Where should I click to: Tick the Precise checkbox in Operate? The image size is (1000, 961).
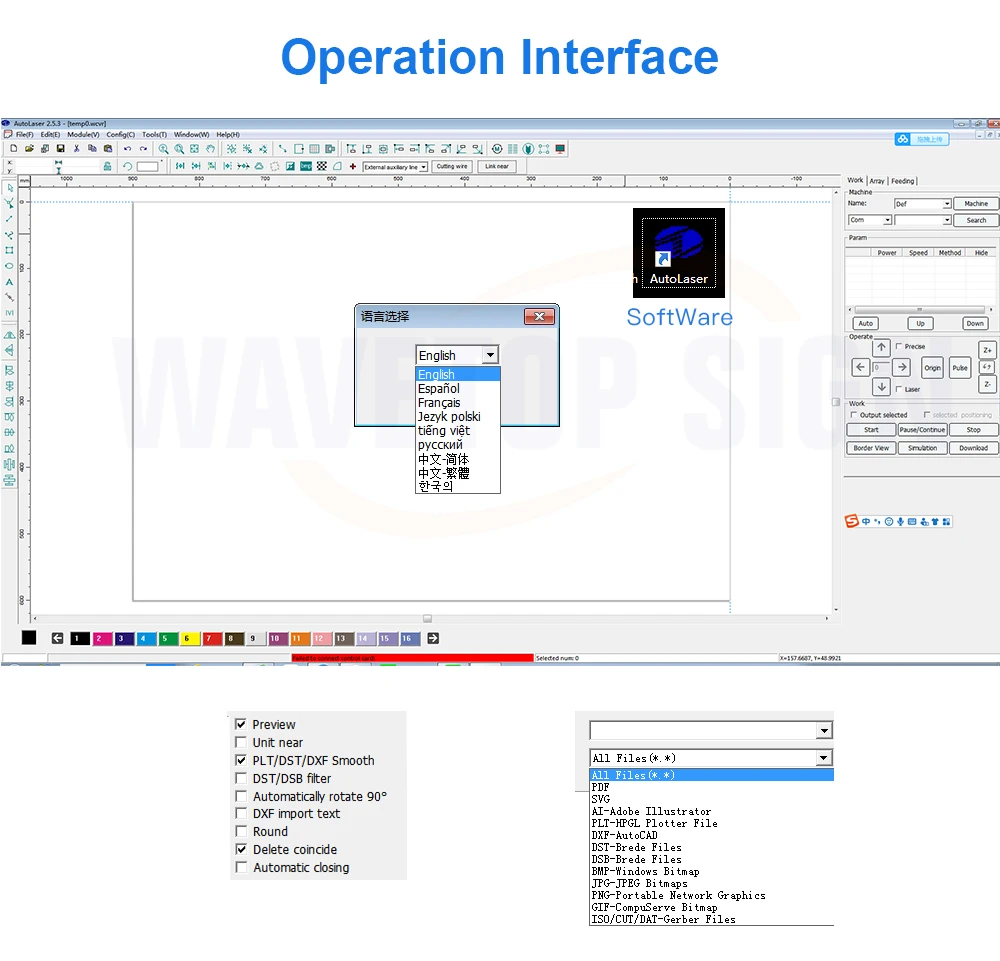coord(899,346)
